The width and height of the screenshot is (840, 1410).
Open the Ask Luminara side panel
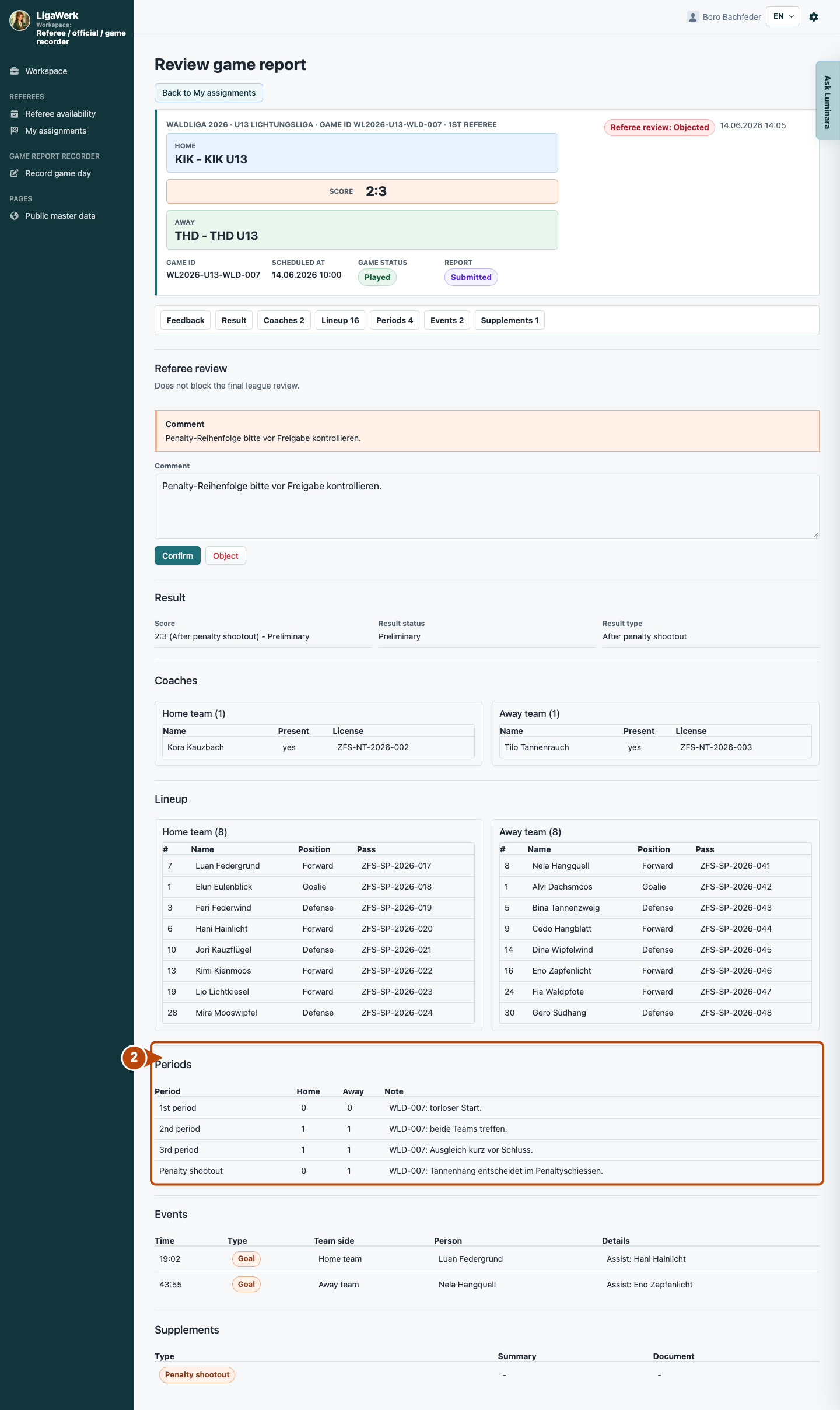tap(827, 100)
